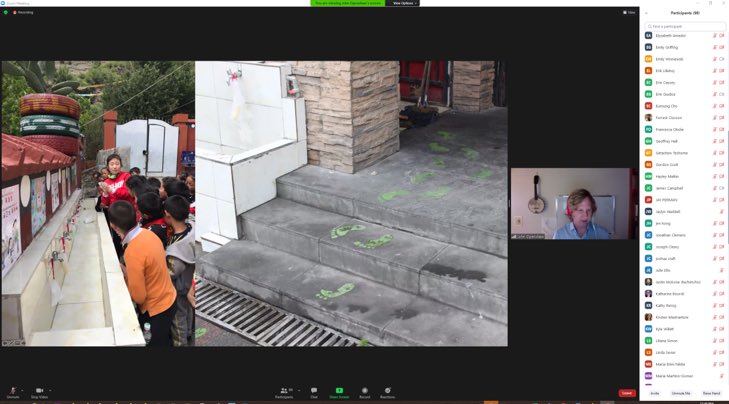729x404 pixels.
Task: Click the Stop Video camera icon
Action: (40, 391)
